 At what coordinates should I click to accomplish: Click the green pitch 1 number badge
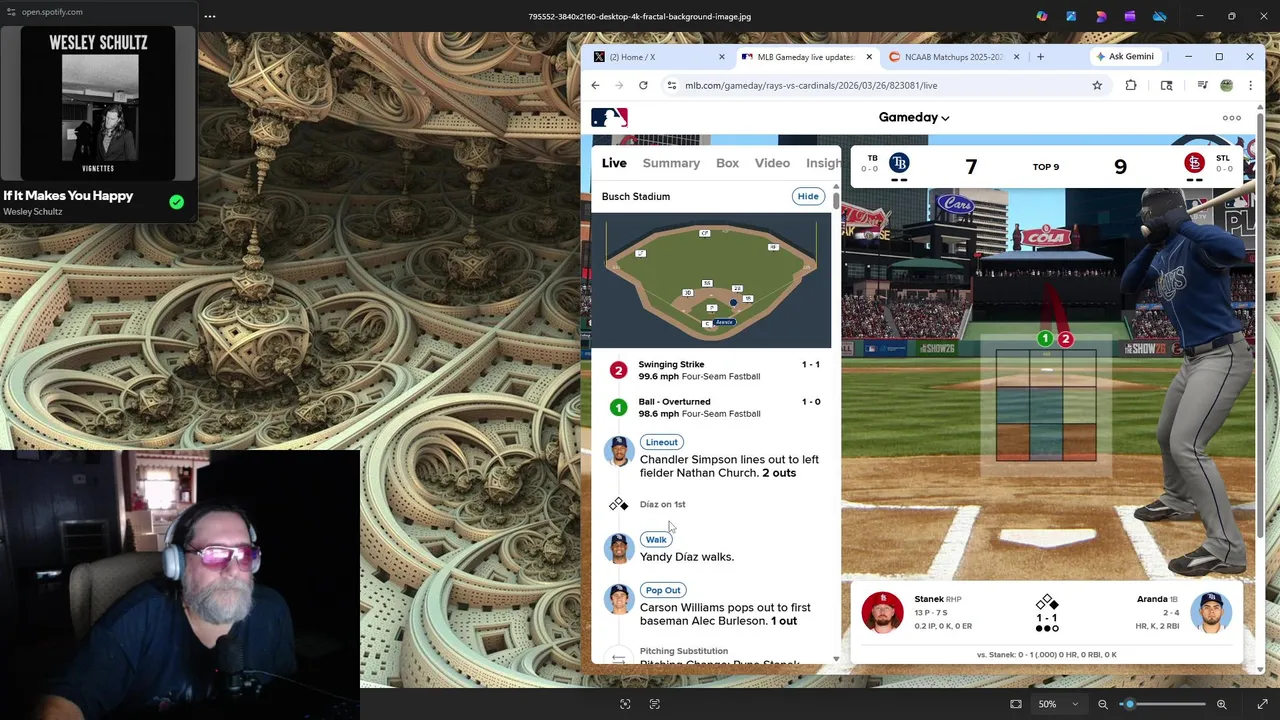pos(618,408)
